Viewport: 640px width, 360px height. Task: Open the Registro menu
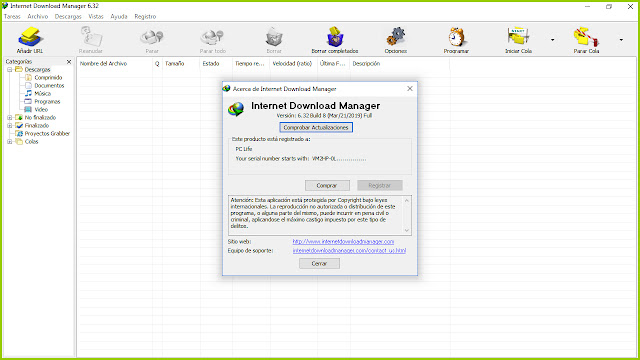tap(145, 17)
